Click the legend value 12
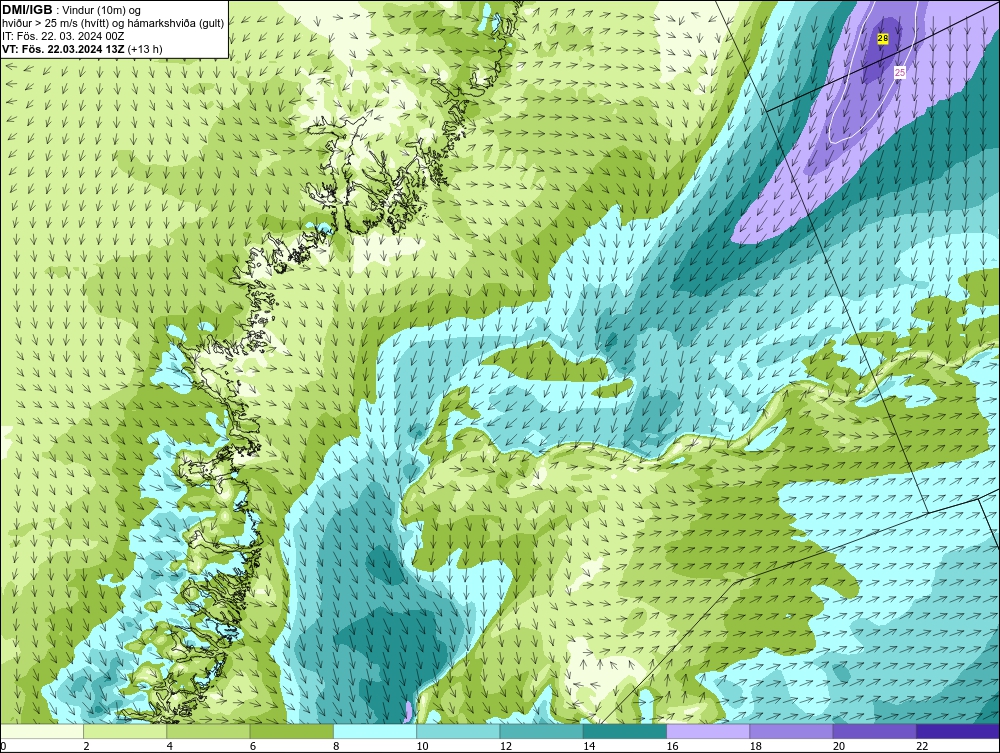1000x753 pixels. coord(506,747)
